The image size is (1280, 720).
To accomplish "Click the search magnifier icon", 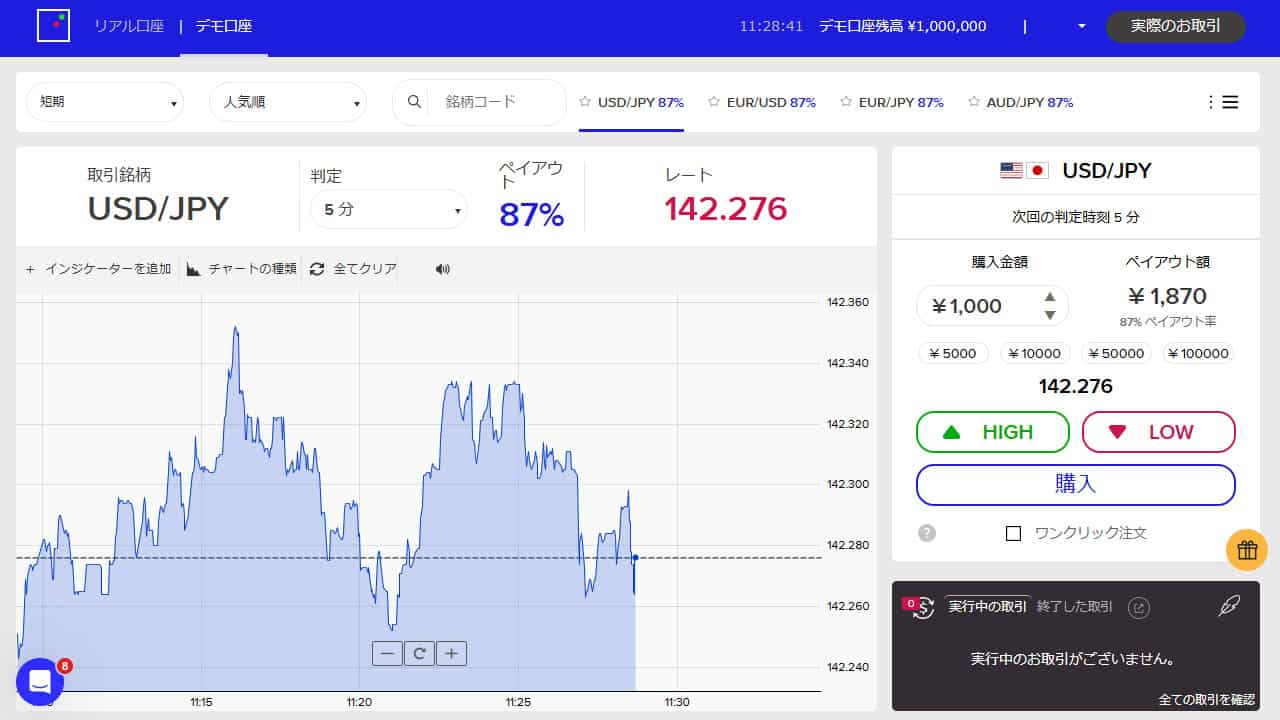I will tap(413, 102).
